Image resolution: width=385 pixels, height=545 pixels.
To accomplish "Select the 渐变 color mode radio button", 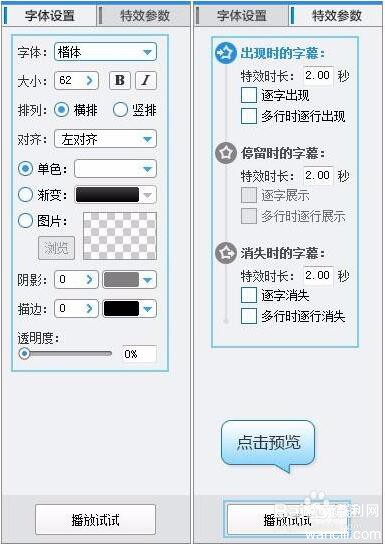I will click(25, 195).
